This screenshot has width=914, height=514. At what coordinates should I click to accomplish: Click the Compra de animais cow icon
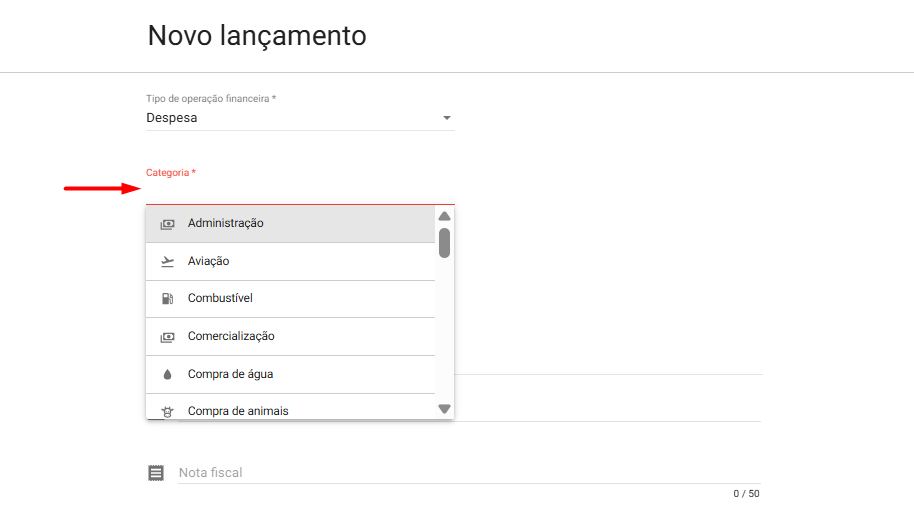point(167,410)
